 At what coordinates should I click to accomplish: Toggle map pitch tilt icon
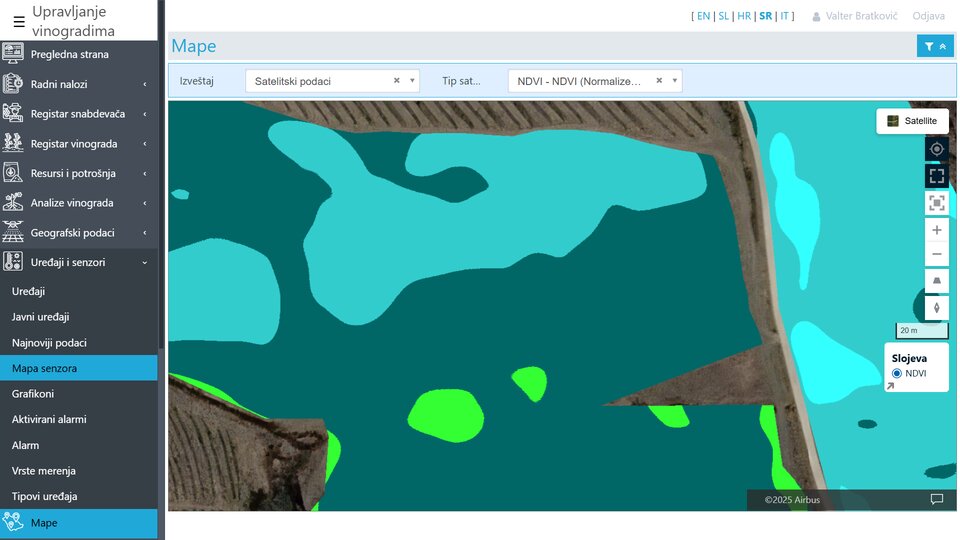[x=936, y=282]
